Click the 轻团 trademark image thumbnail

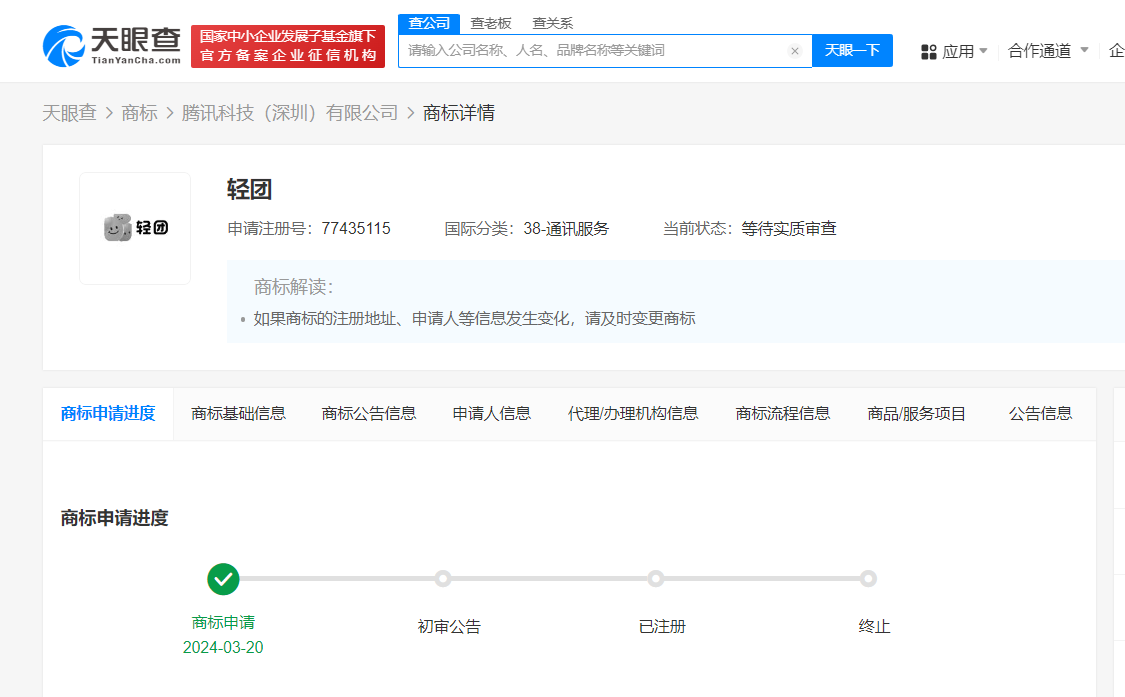134,227
